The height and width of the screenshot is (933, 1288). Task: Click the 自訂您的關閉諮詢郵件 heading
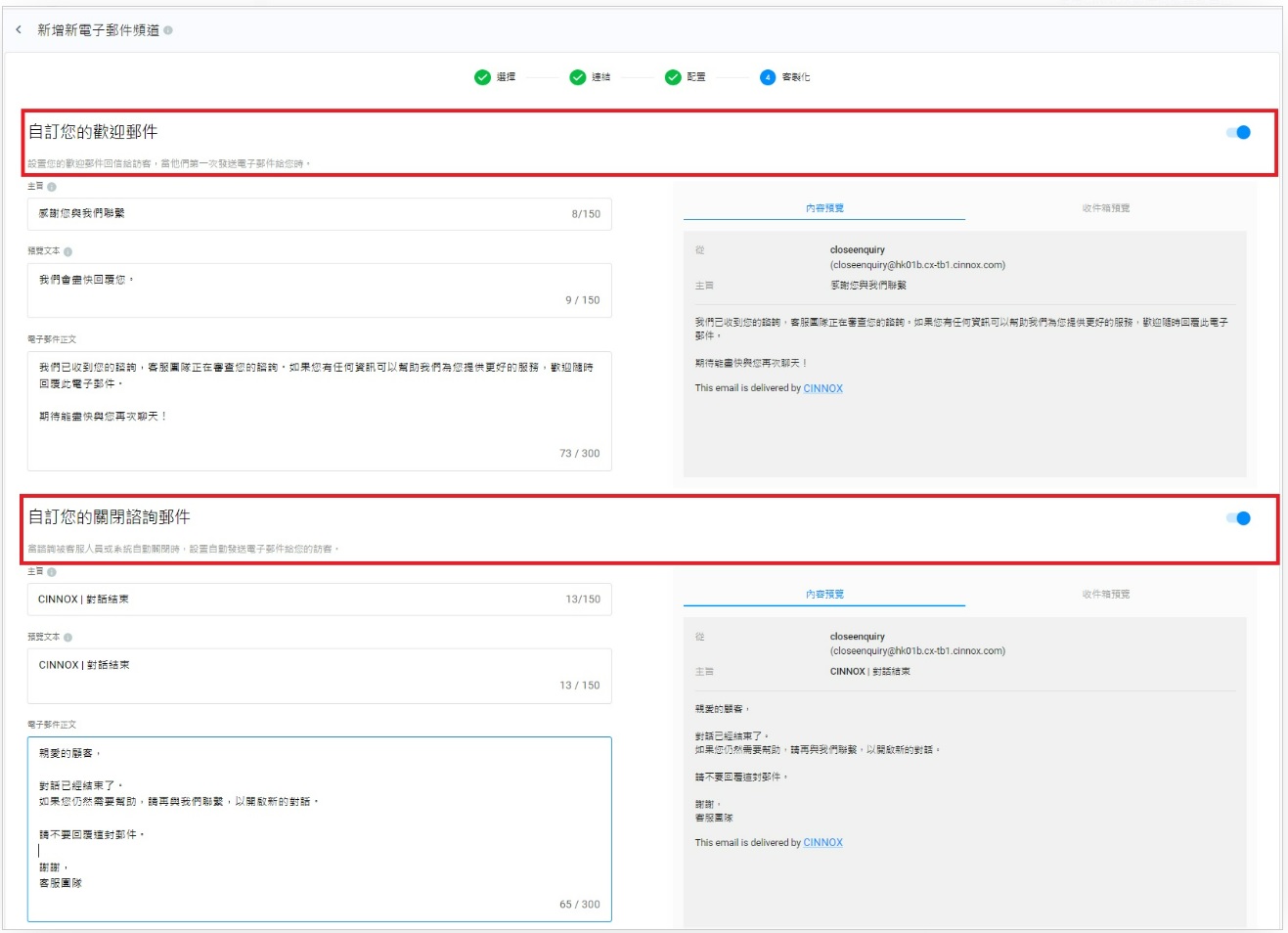click(x=110, y=517)
